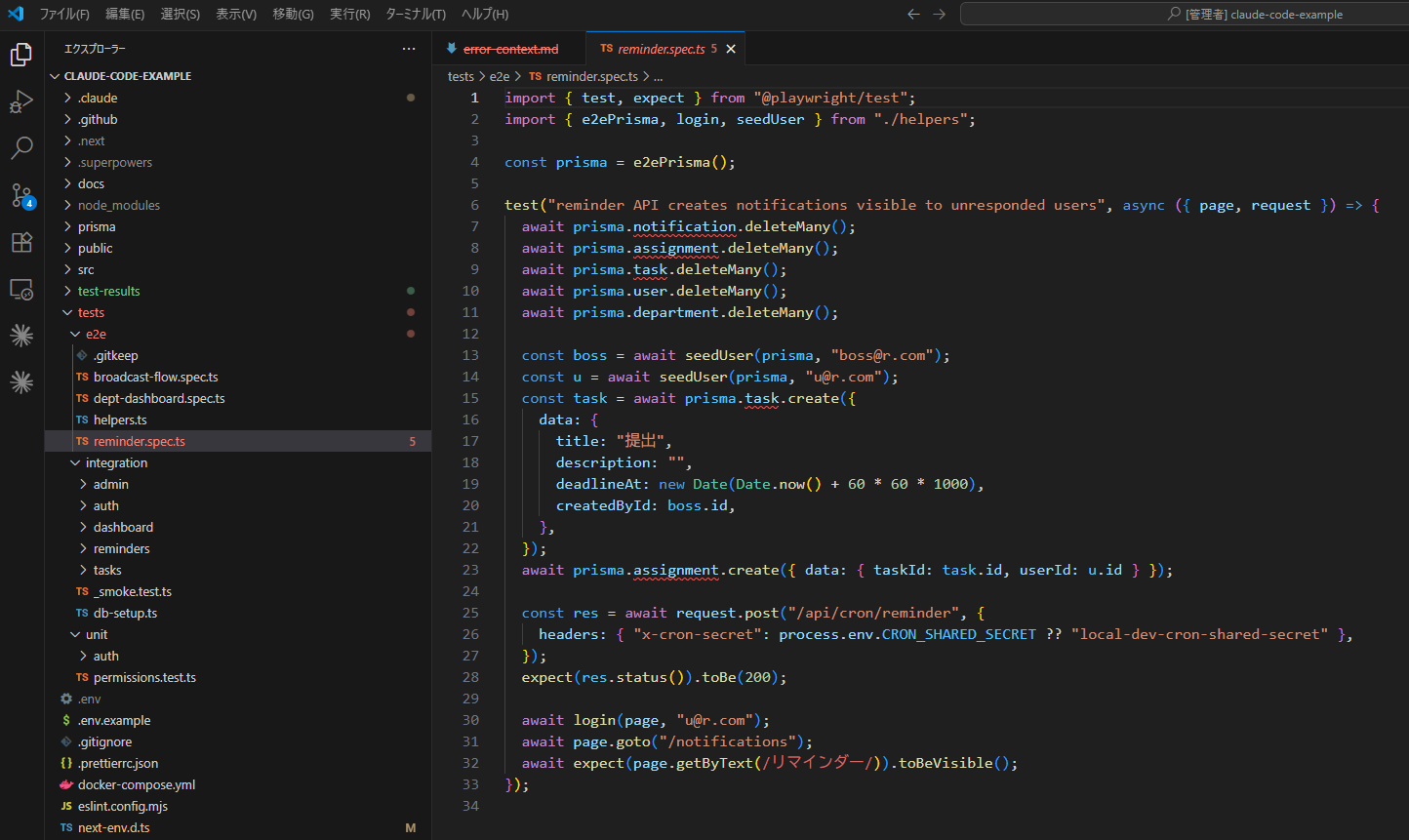Switch to error-context.md tab
The width and height of the screenshot is (1409, 840).
(509, 49)
